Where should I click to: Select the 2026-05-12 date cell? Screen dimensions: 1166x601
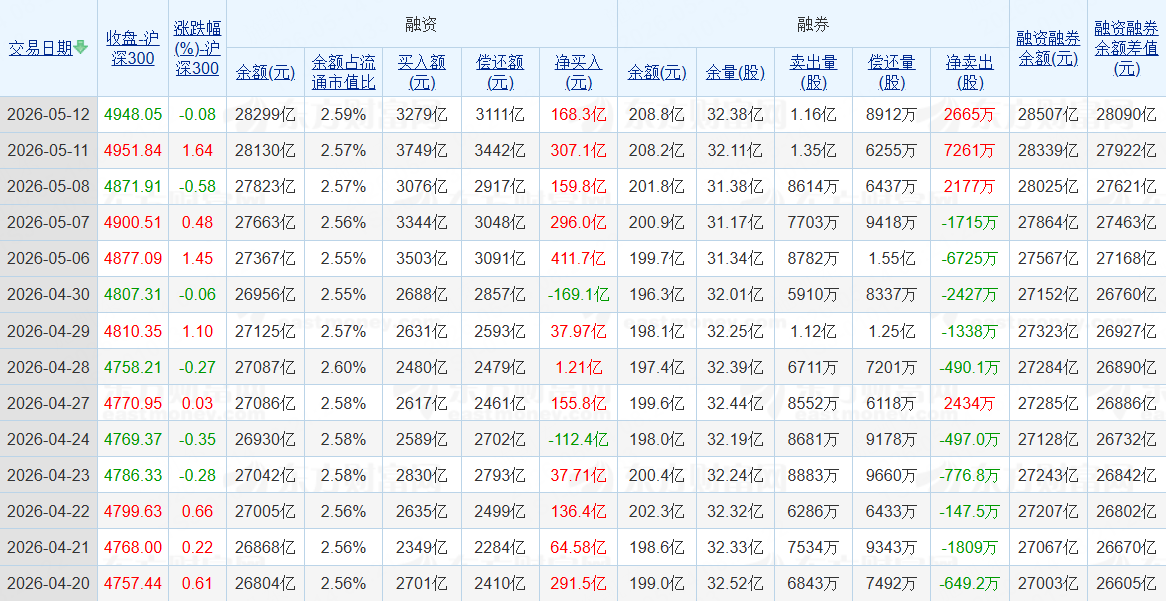click(48, 115)
